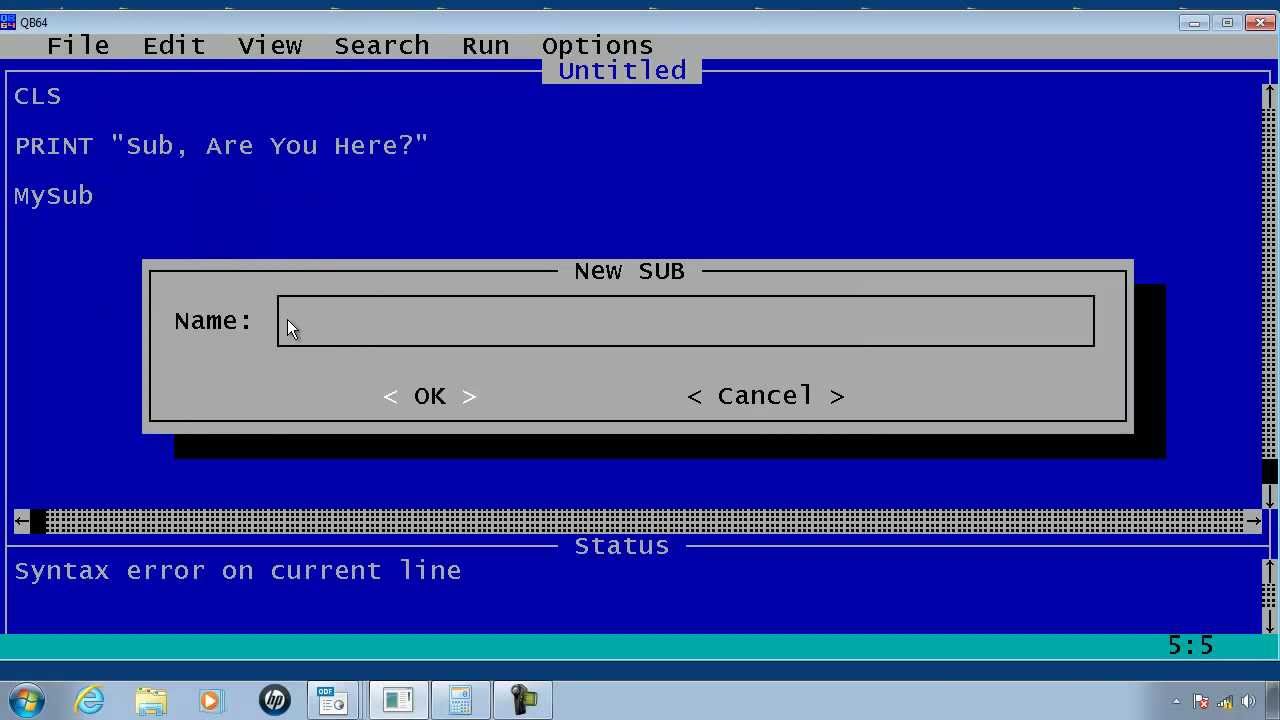Focus the New SUB Name input field

click(686, 321)
